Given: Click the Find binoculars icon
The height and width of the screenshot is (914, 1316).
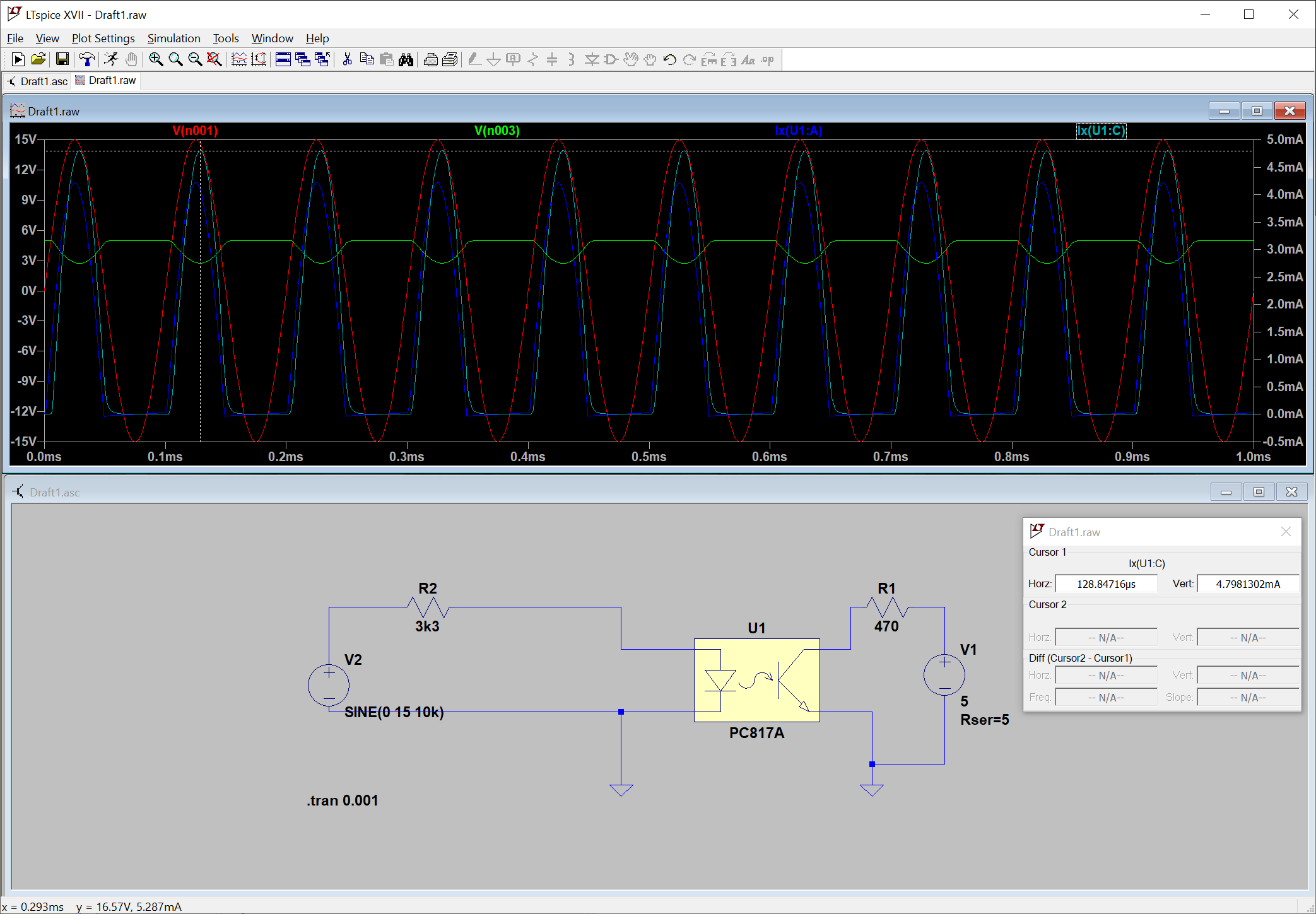Looking at the screenshot, I should pyautogui.click(x=406, y=59).
